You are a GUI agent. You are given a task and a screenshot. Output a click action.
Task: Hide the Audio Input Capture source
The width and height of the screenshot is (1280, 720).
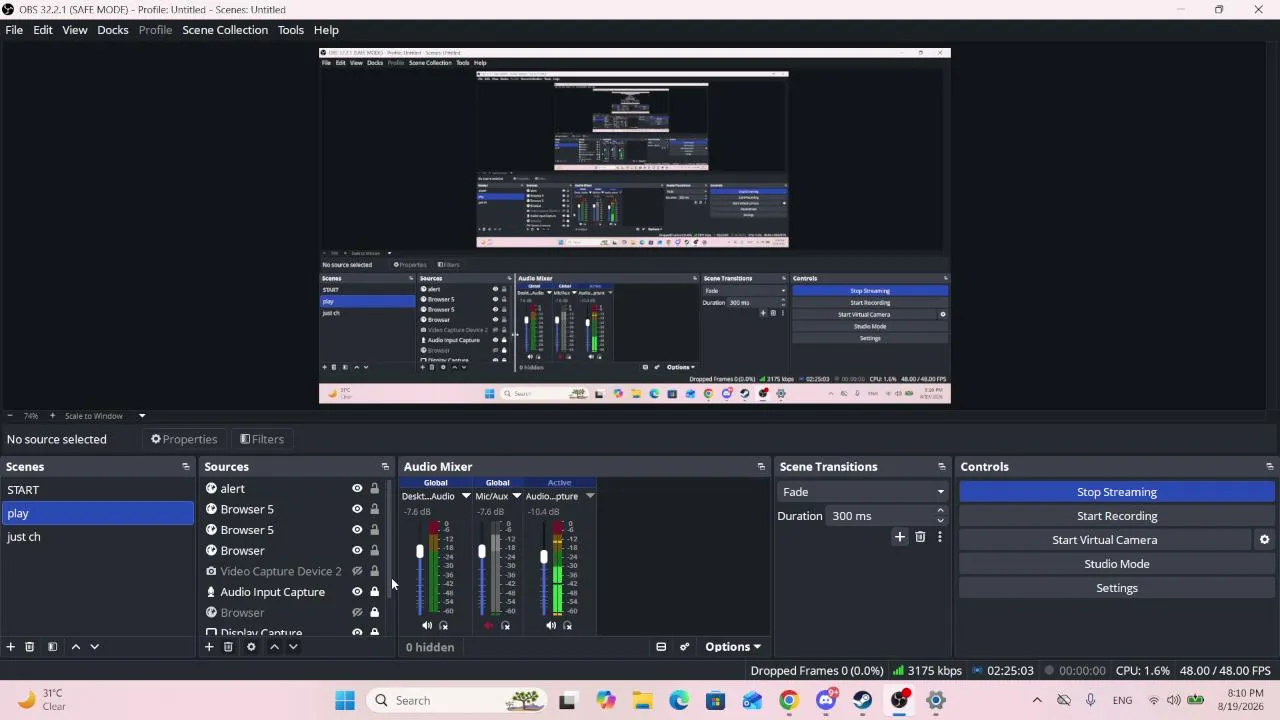tap(357, 592)
